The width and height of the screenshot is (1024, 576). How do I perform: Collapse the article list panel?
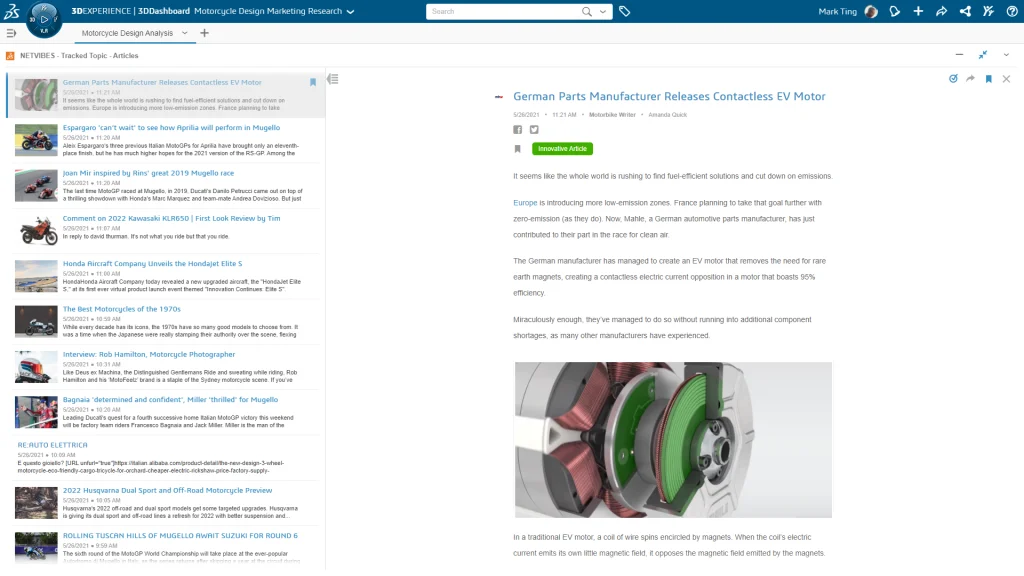click(333, 79)
